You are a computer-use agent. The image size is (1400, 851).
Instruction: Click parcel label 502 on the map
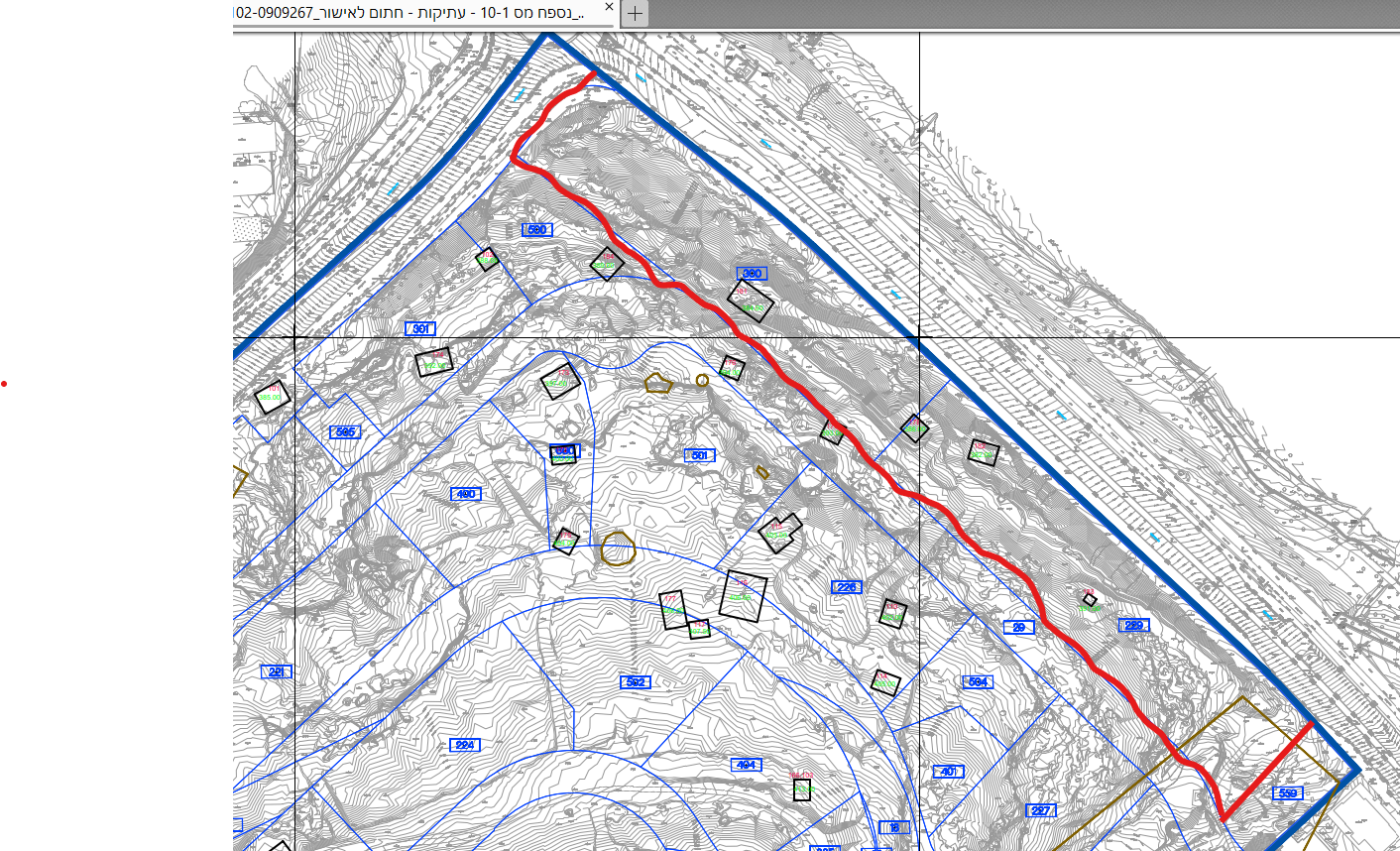click(636, 682)
